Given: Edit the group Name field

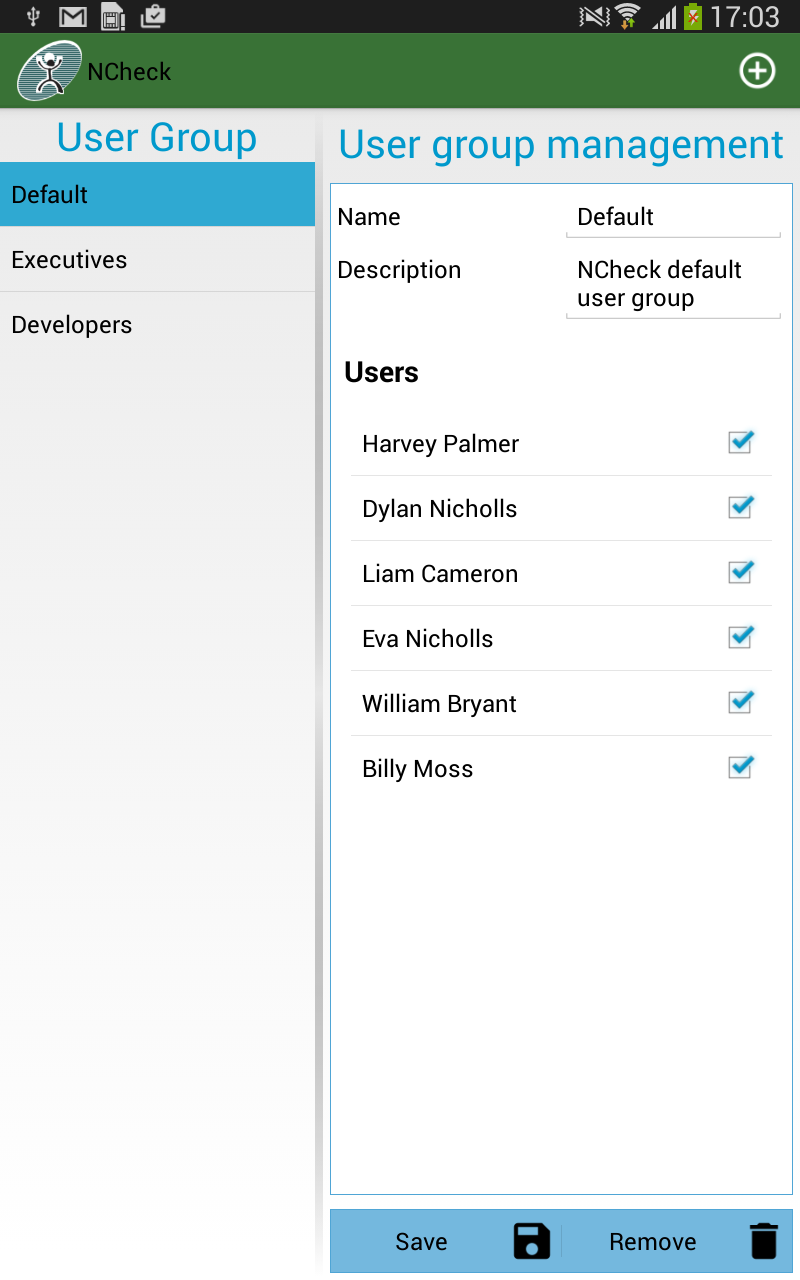Looking at the screenshot, I should 672,217.
